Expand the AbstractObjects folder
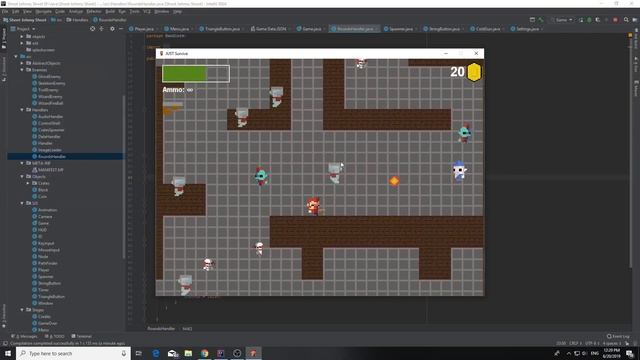Image resolution: width=640 pixels, height=360 pixels. 22,63
